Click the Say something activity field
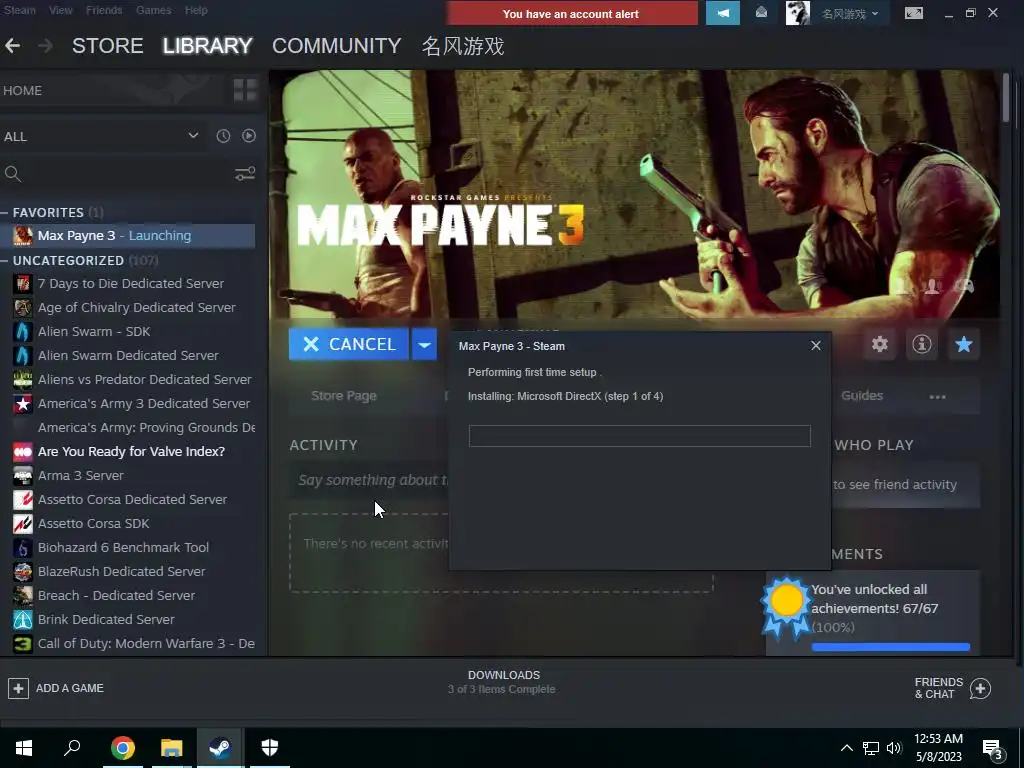The height and width of the screenshot is (768, 1024). coord(370,480)
